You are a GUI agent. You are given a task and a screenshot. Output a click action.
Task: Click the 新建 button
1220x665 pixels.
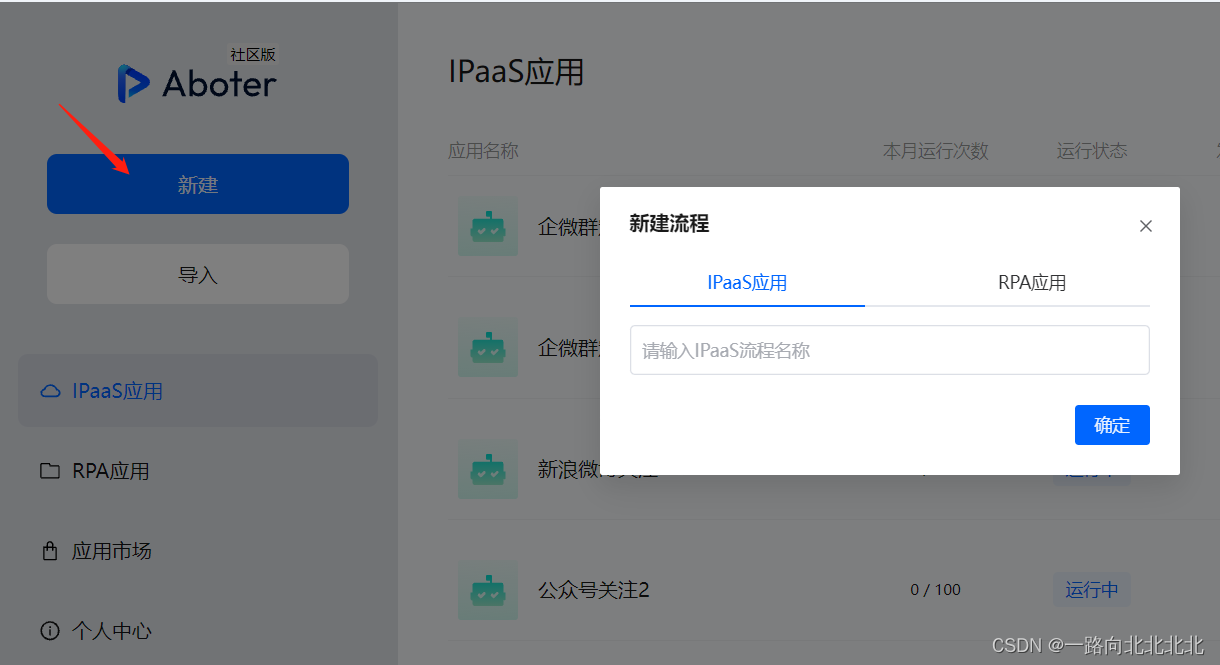[x=197, y=183]
